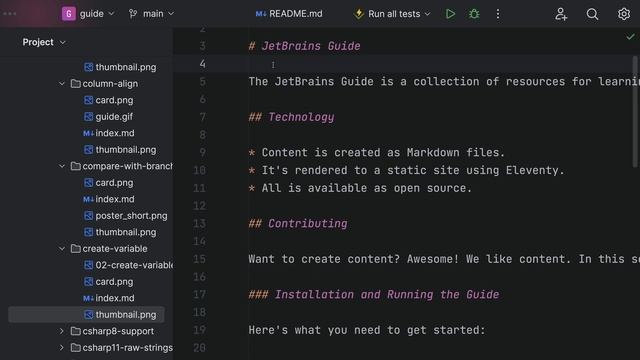
Task: Open the add collaborator icon
Action: [x=561, y=14]
